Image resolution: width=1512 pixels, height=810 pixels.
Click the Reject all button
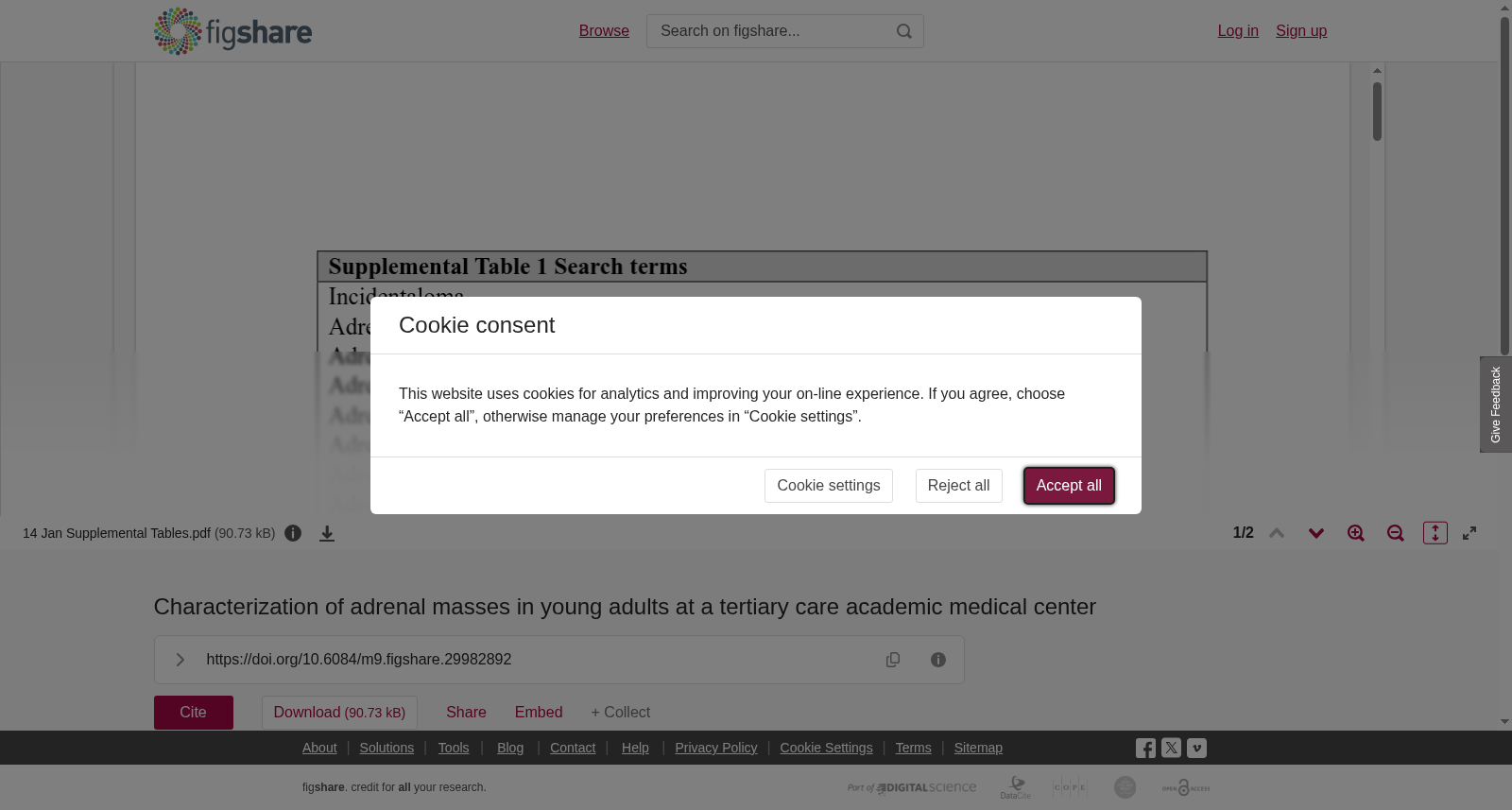(x=959, y=486)
